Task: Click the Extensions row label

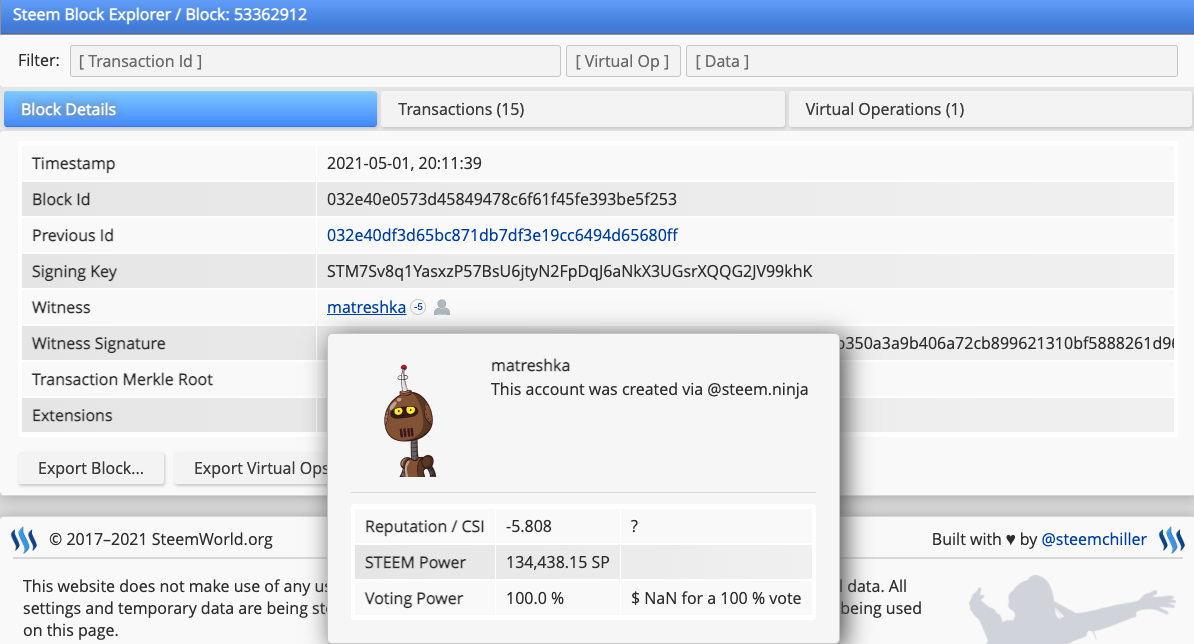Action: pos(72,416)
